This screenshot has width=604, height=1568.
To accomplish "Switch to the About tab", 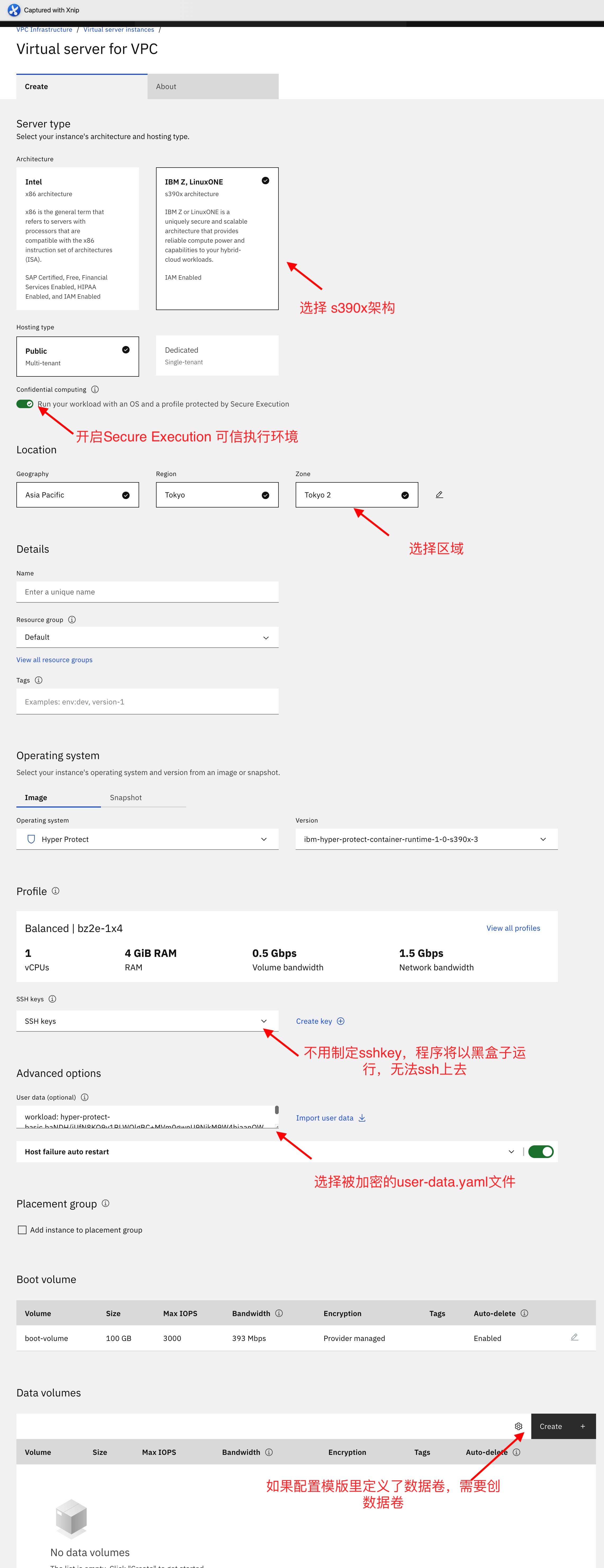I will pyautogui.click(x=213, y=86).
